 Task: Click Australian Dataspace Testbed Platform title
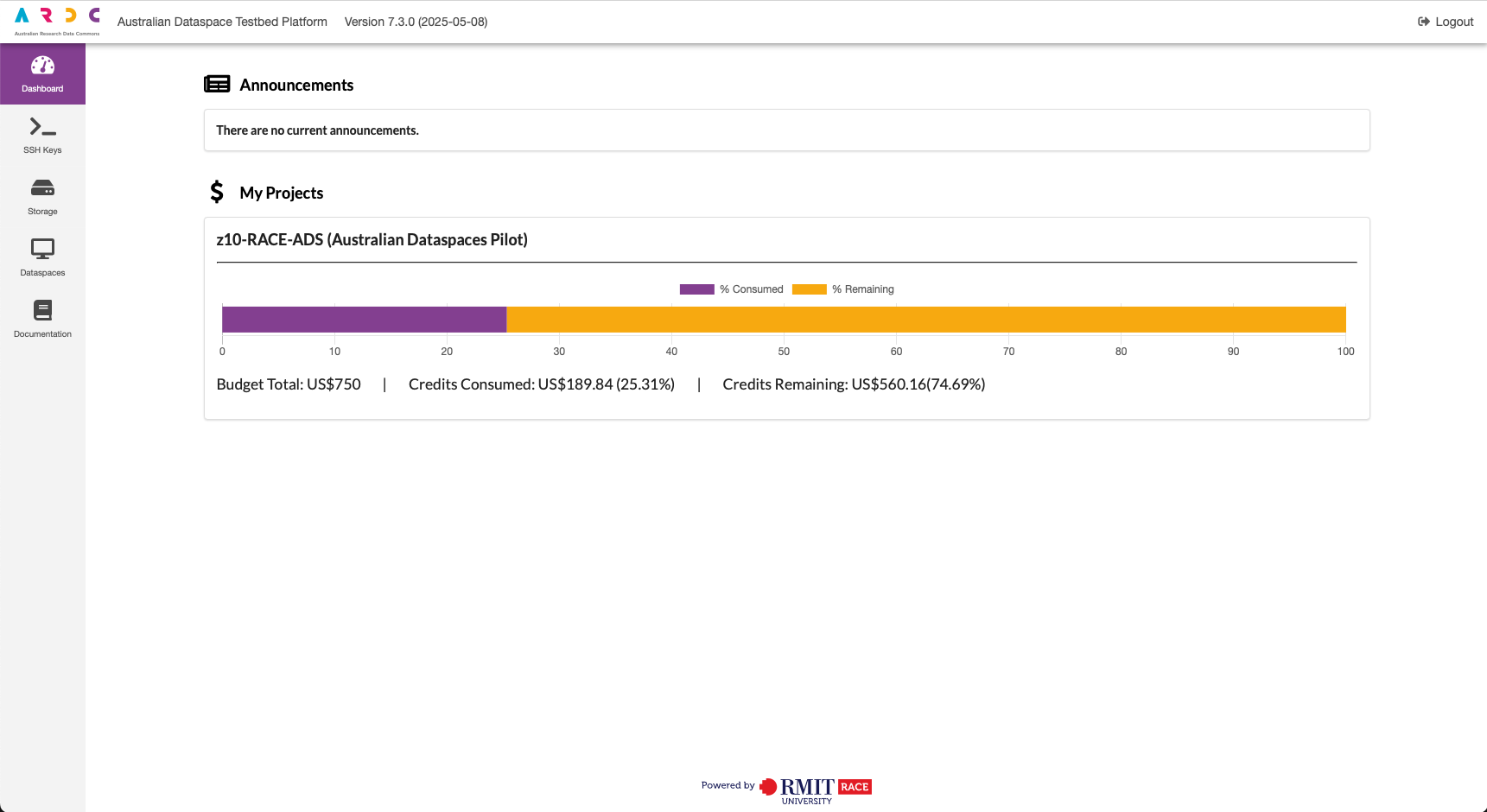pyautogui.click(x=222, y=22)
